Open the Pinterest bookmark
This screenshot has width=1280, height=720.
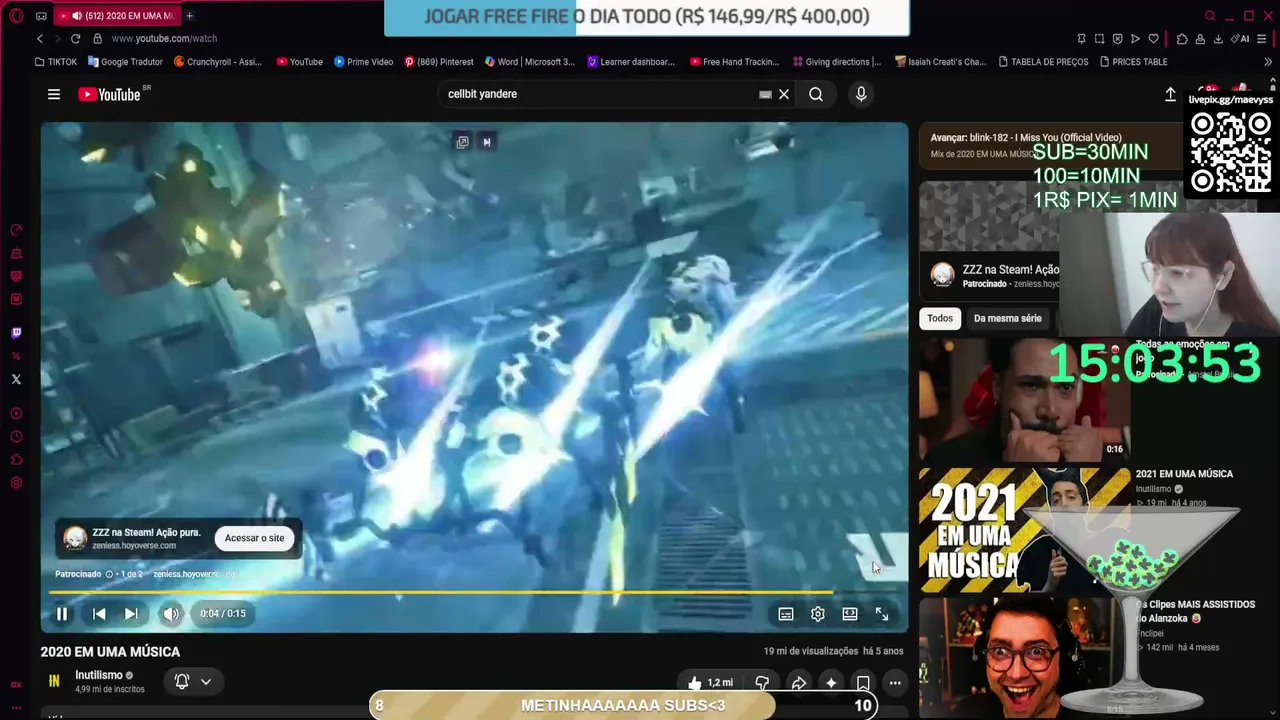click(439, 62)
